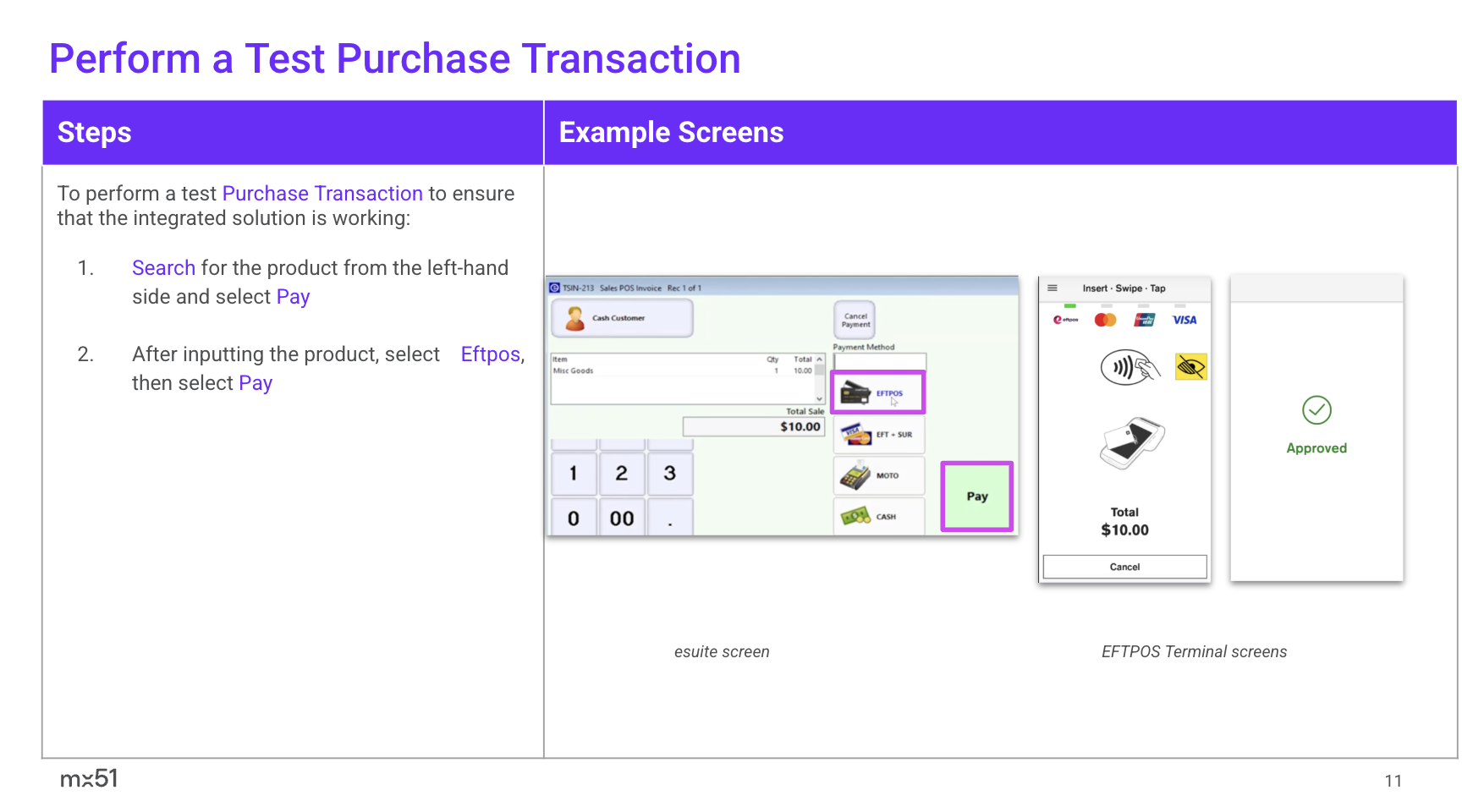This screenshot has width=1462, height=812.
Task: Click the Payment Method input field
Action: pos(879,361)
